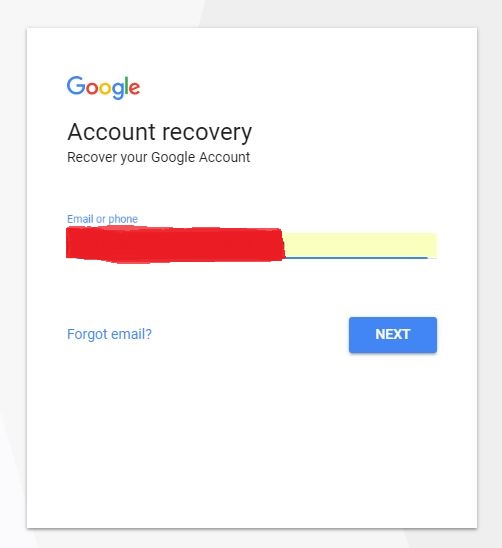Screen dimensions: 502x548
Task: Select the Account recovery heading
Action: coord(160,133)
